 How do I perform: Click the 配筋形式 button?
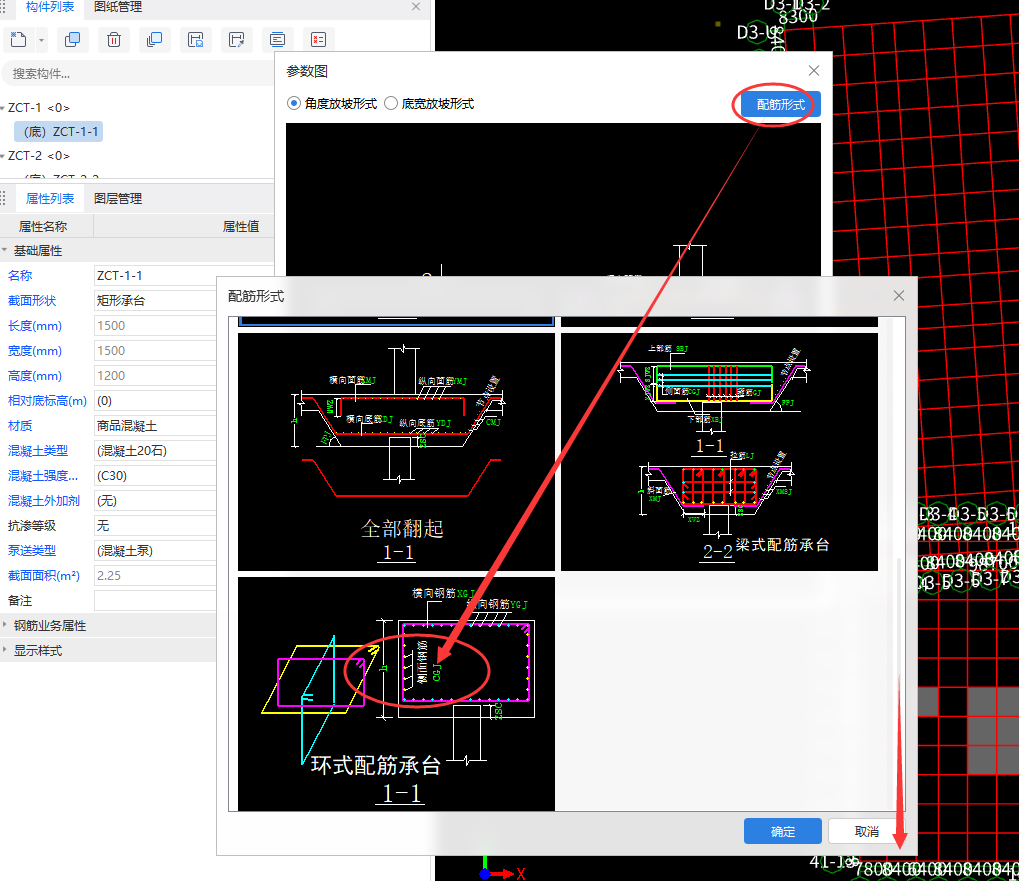point(780,105)
